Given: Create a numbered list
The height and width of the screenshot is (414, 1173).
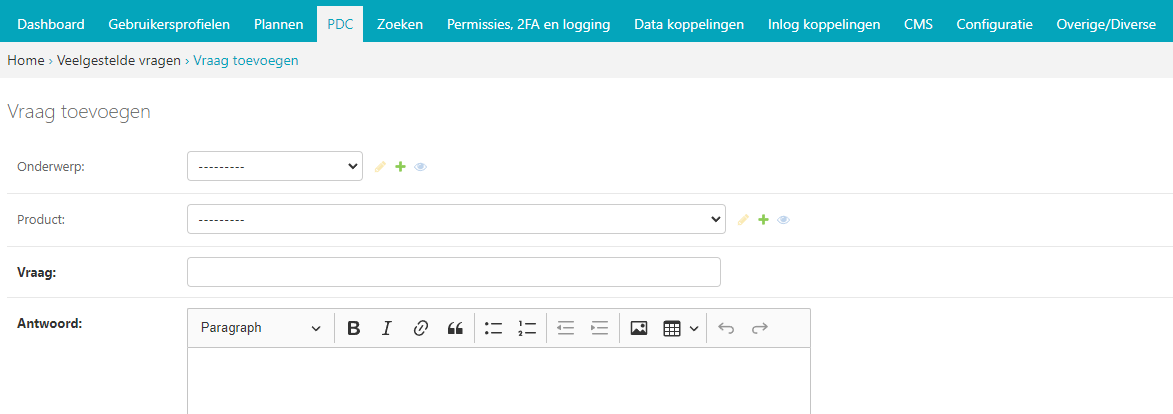Looking at the screenshot, I should [527, 328].
